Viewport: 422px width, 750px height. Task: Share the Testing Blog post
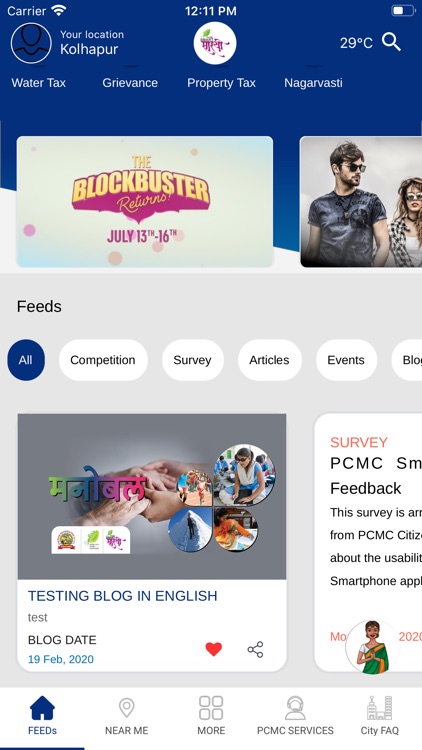pos(255,649)
